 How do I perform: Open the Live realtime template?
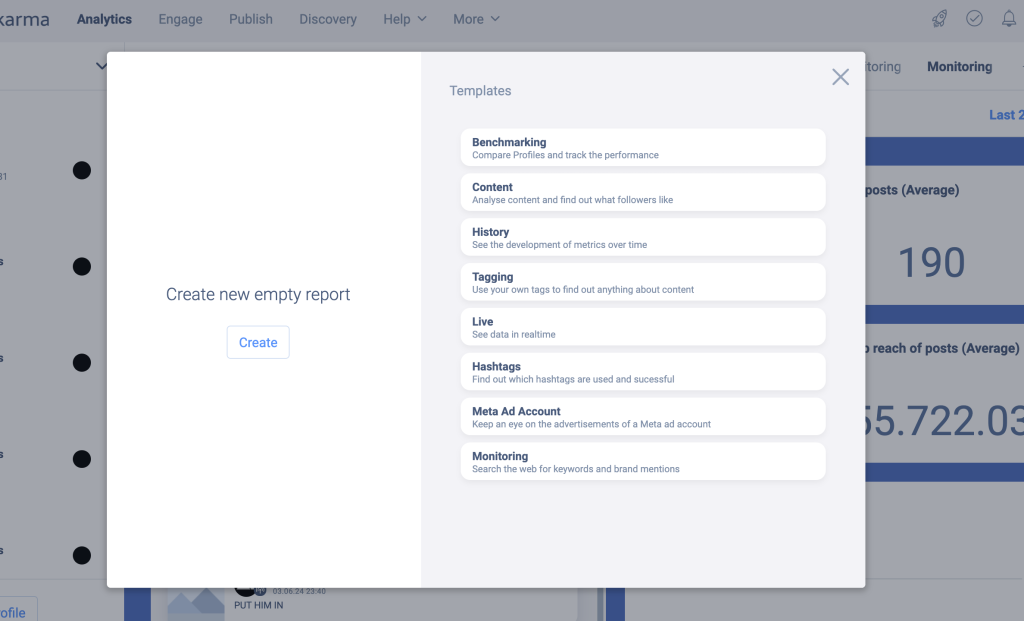tap(643, 327)
